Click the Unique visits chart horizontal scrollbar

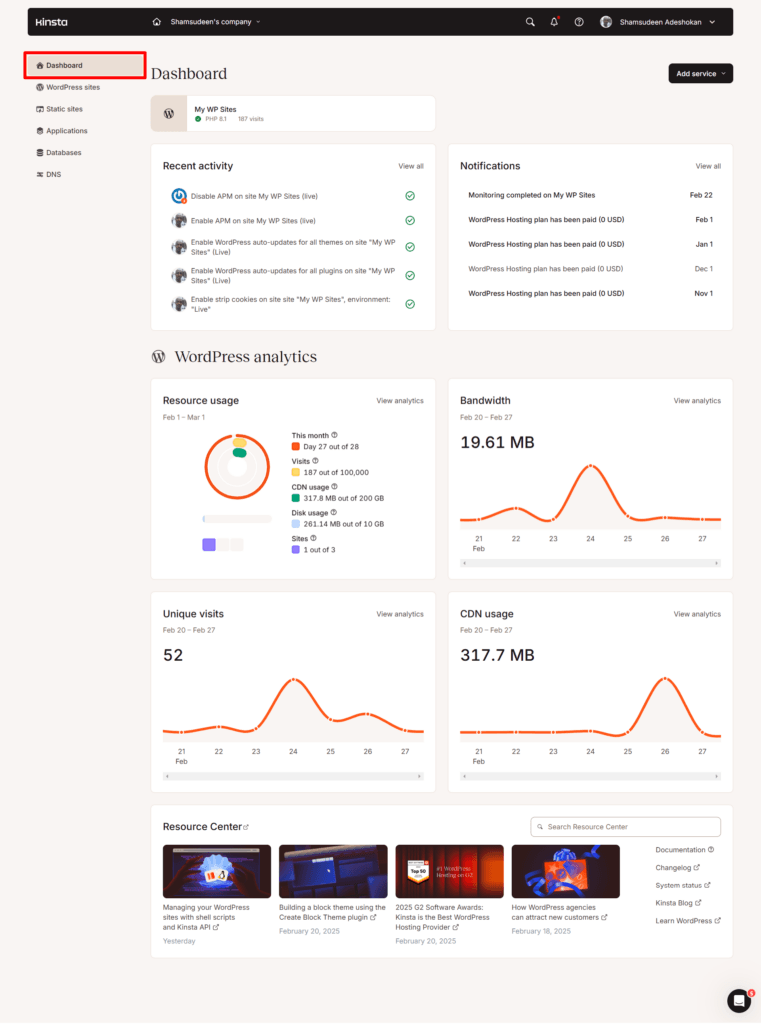(x=293, y=776)
